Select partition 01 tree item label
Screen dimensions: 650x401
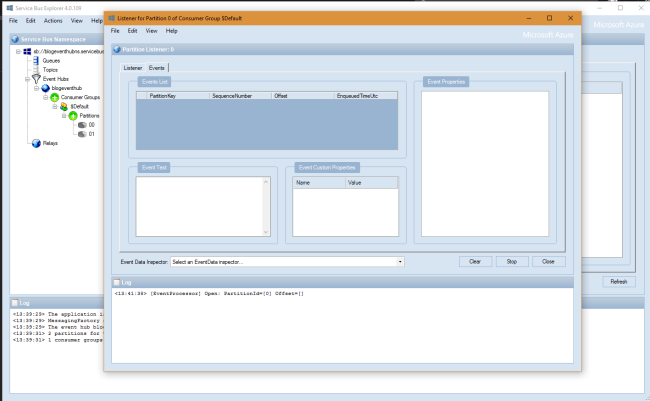click(x=92, y=134)
